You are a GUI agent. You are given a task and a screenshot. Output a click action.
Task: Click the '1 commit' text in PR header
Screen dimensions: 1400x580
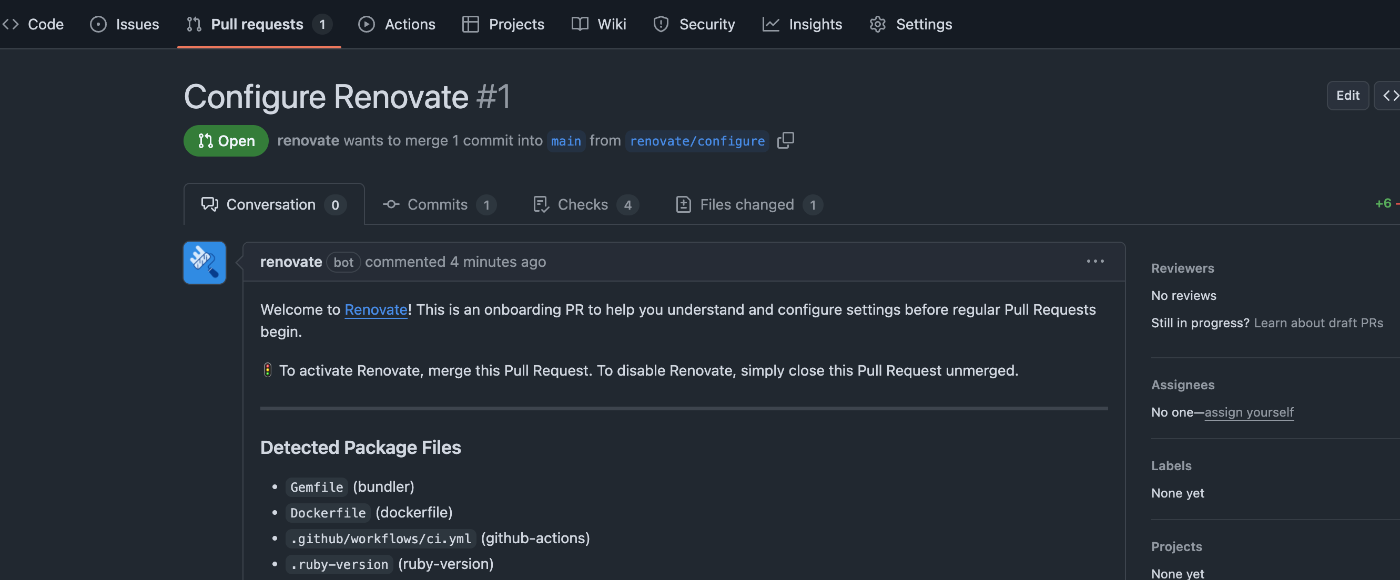point(484,141)
